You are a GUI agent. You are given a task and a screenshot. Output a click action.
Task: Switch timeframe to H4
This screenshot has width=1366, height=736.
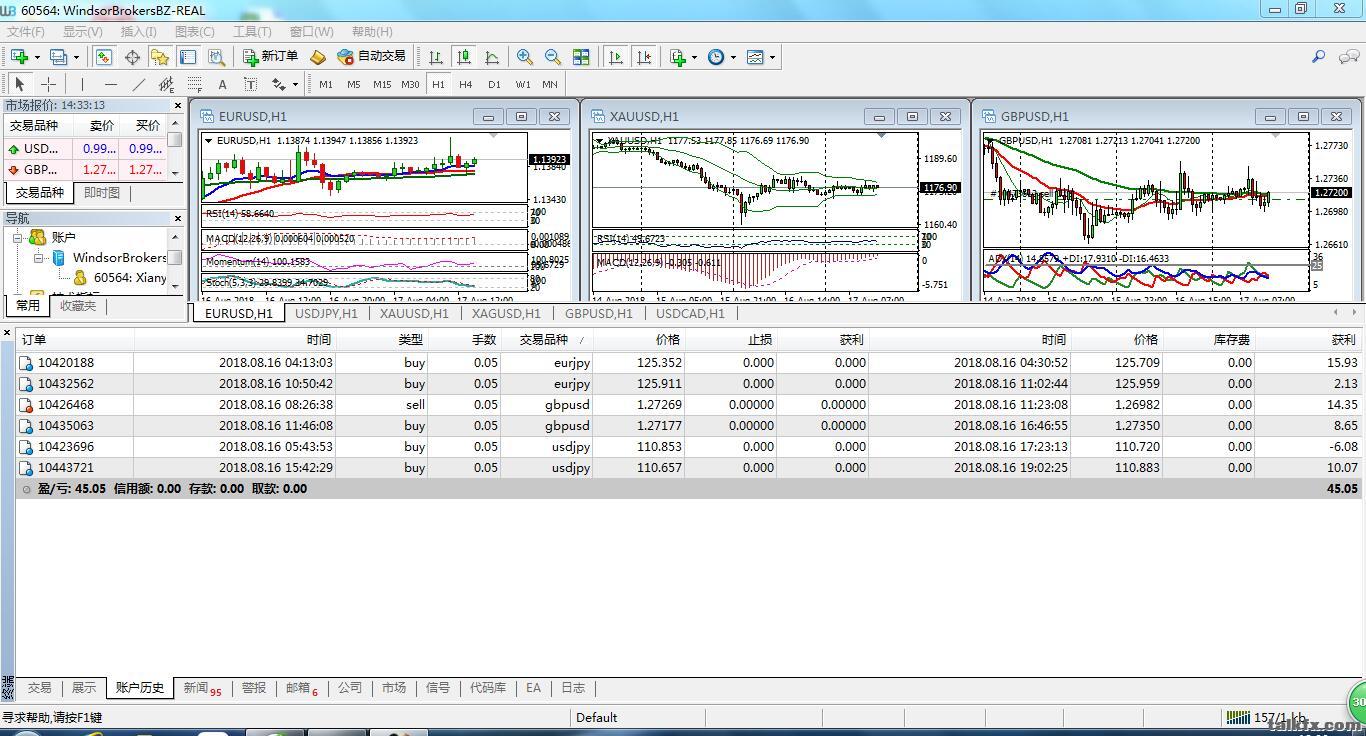[466, 84]
